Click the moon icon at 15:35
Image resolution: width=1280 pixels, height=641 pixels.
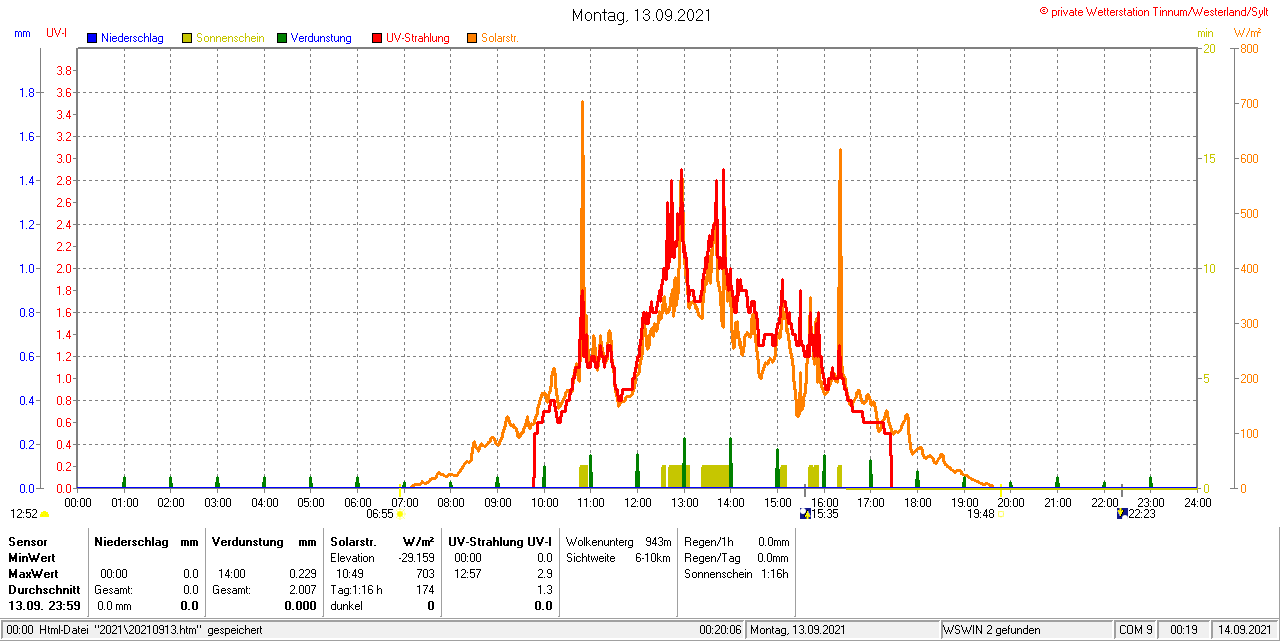click(806, 514)
